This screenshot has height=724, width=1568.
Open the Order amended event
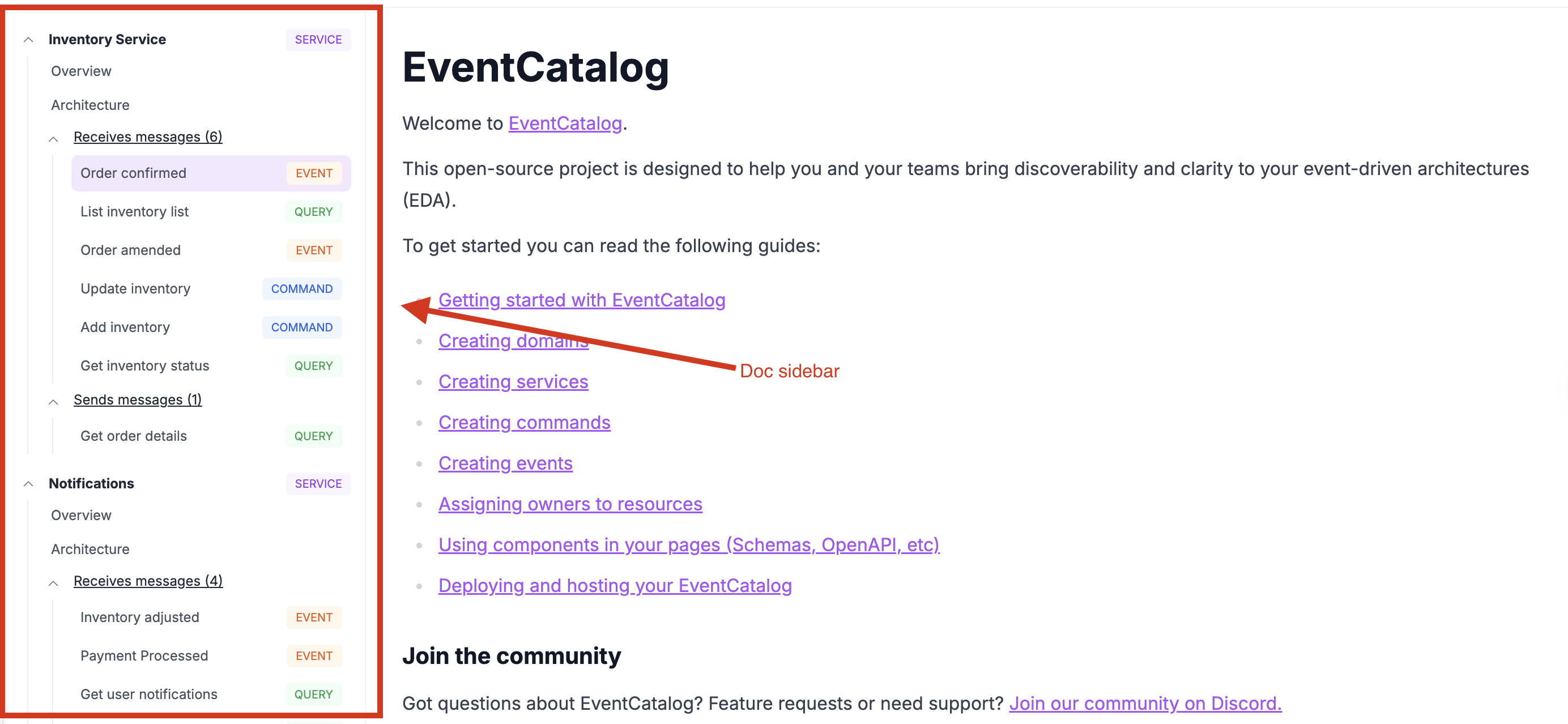point(130,250)
